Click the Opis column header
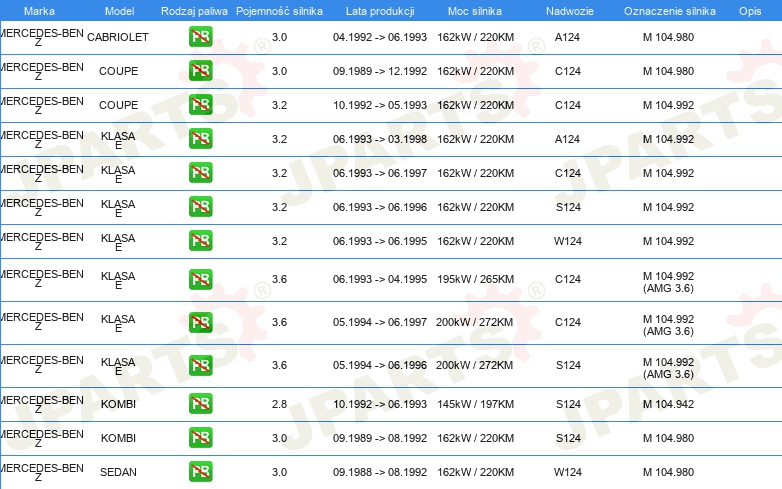The height and width of the screenshot is (489, 782). 750,11
